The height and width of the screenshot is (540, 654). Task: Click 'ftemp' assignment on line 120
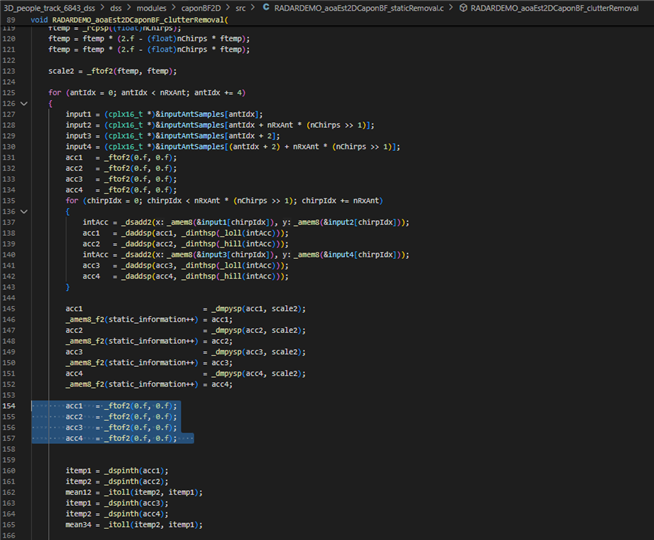[x=59, y=38]
